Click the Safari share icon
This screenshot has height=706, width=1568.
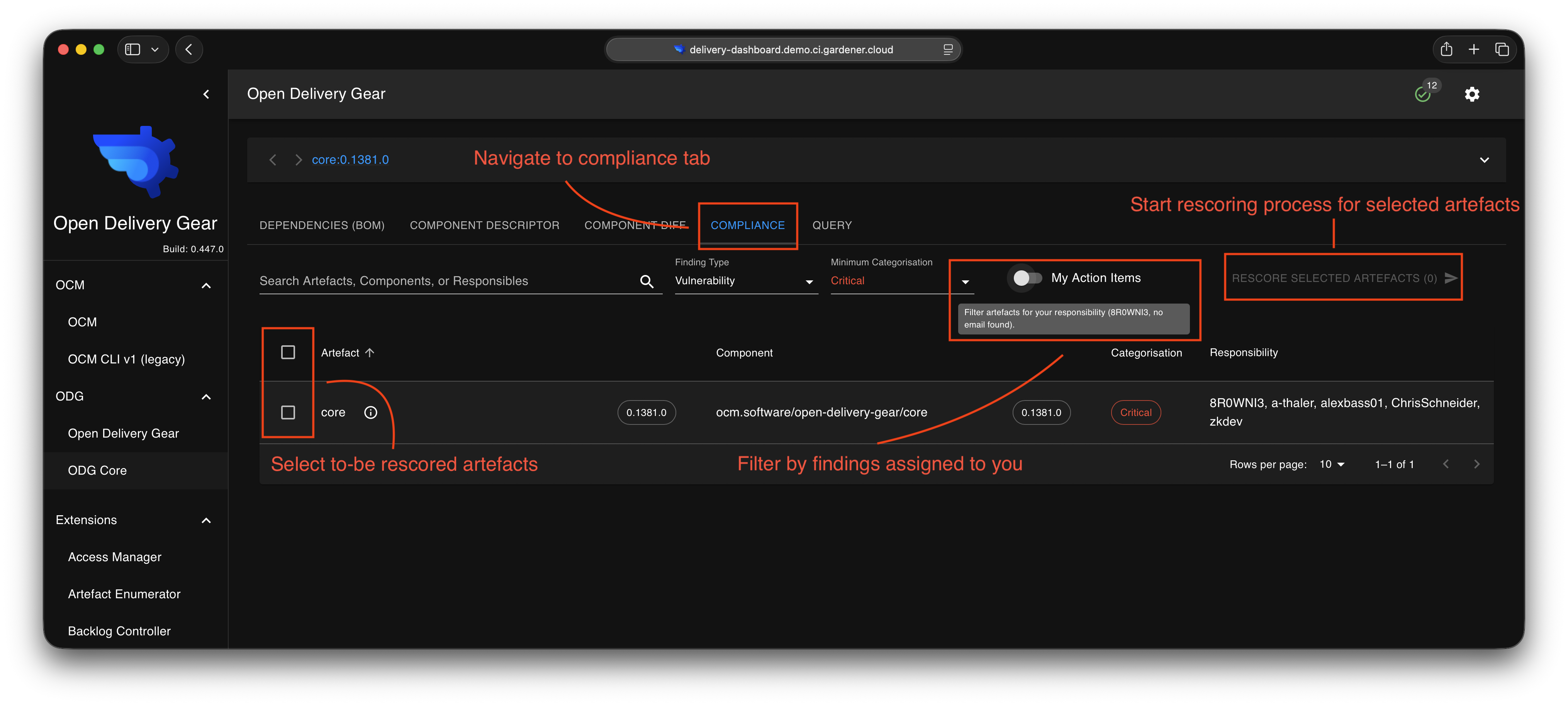(1446, 49)
